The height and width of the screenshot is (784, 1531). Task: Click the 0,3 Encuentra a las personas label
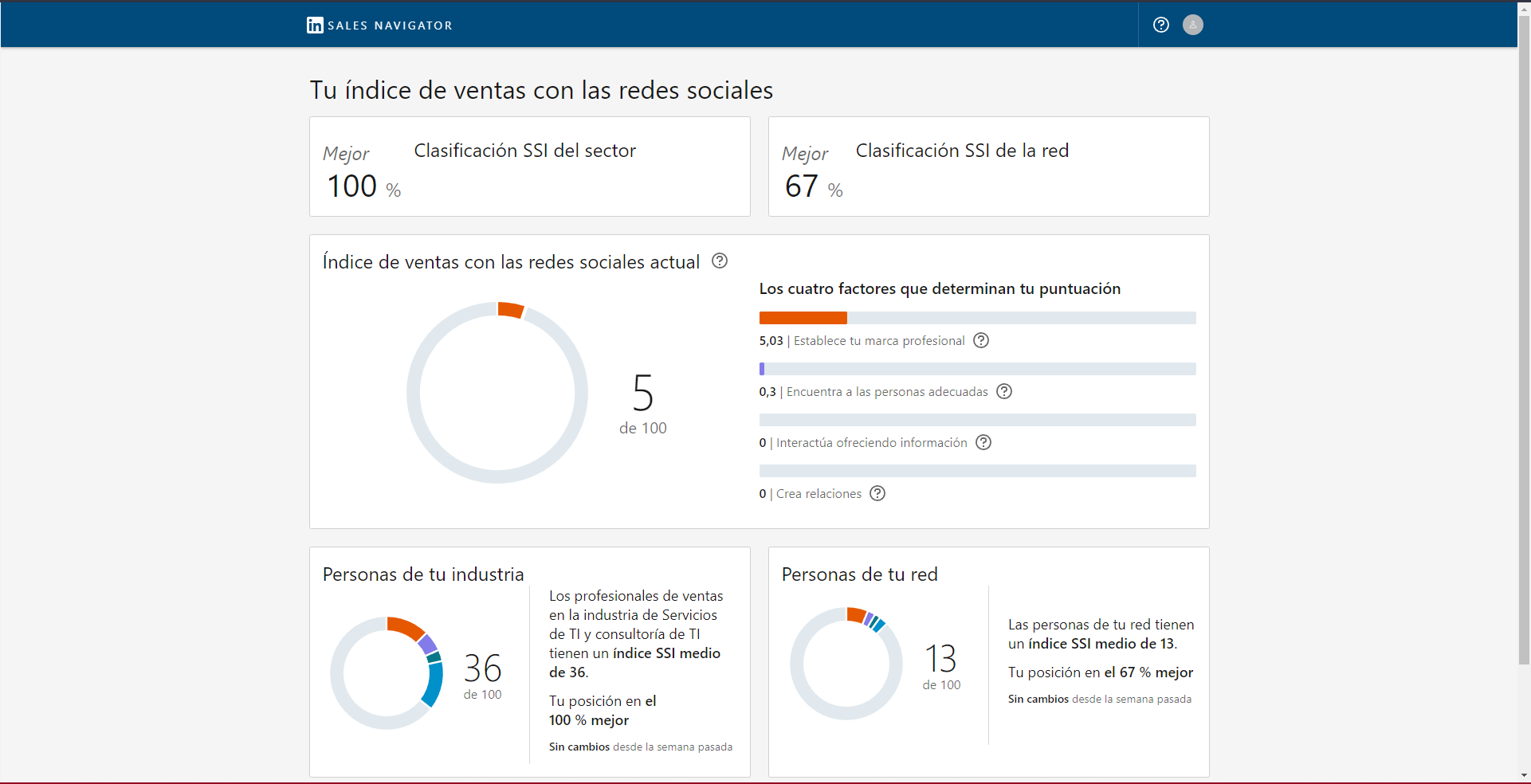tap(873, 392)
